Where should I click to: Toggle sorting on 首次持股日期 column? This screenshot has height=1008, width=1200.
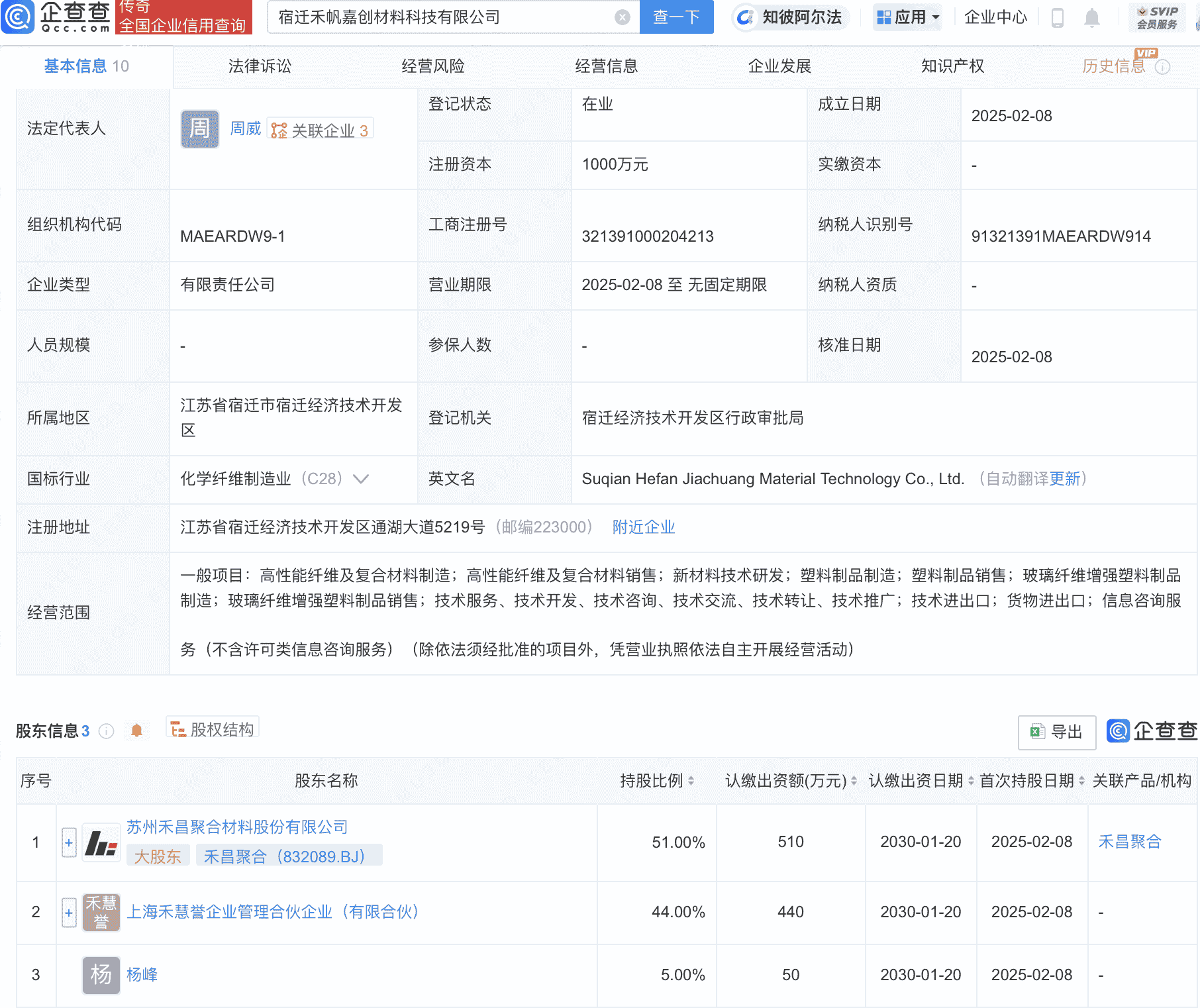click(1082, 781)
